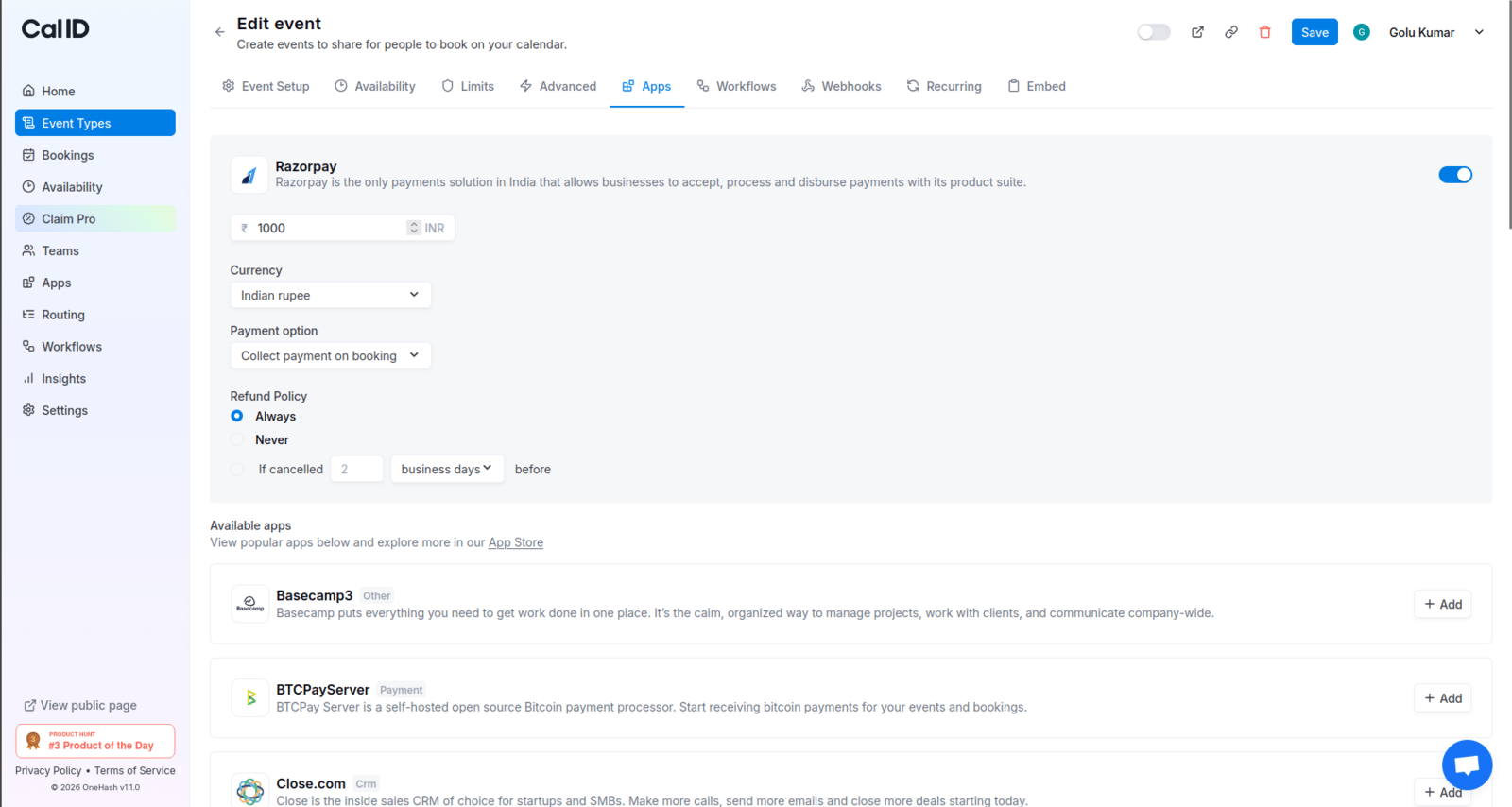Switch to Advanced tab
This screenshot has width=1512, height=807.
click(558, 86)
